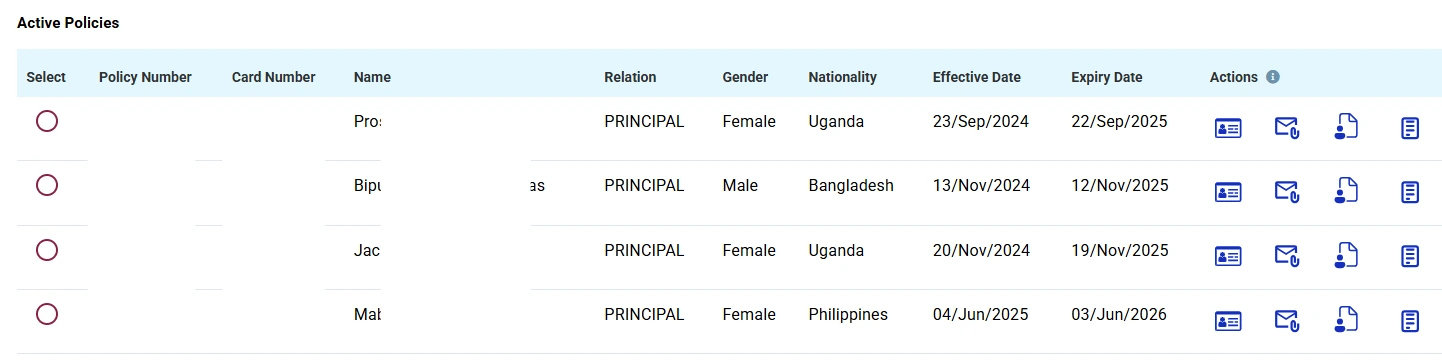Click document list icon for Bangladesh policy row
This screenshot has height=364, width=1442.
(1410, 192)
